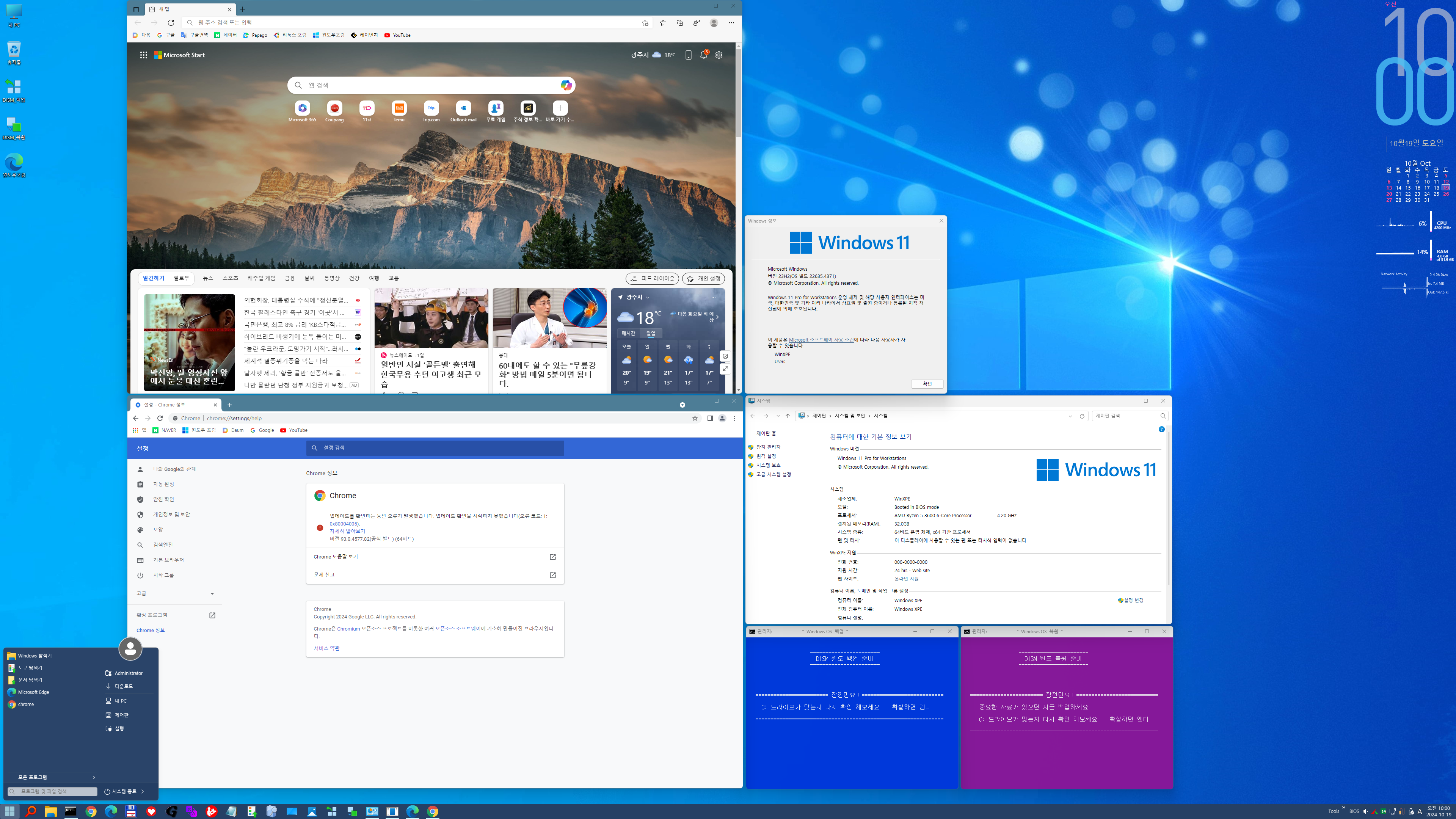Select the 매시간 weather tab
Viewport: 1456px width, 819px height.
click(x=629, y=334)
